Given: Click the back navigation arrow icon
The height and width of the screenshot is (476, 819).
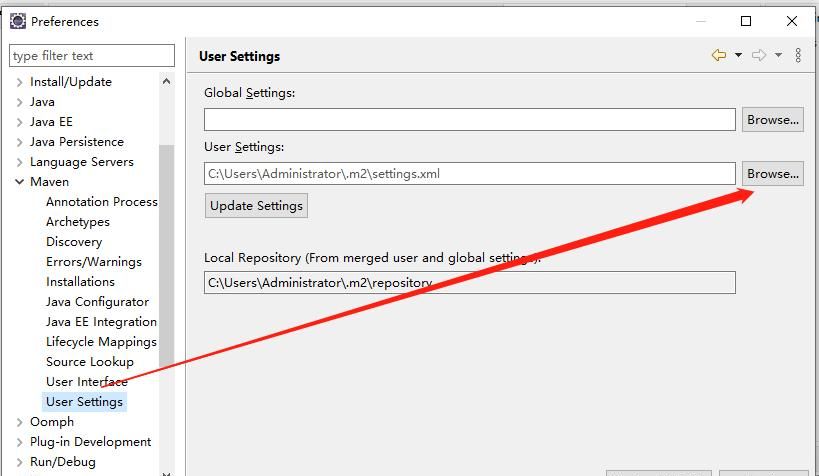Looking at the screenshot, I should (x=718, y=56).
